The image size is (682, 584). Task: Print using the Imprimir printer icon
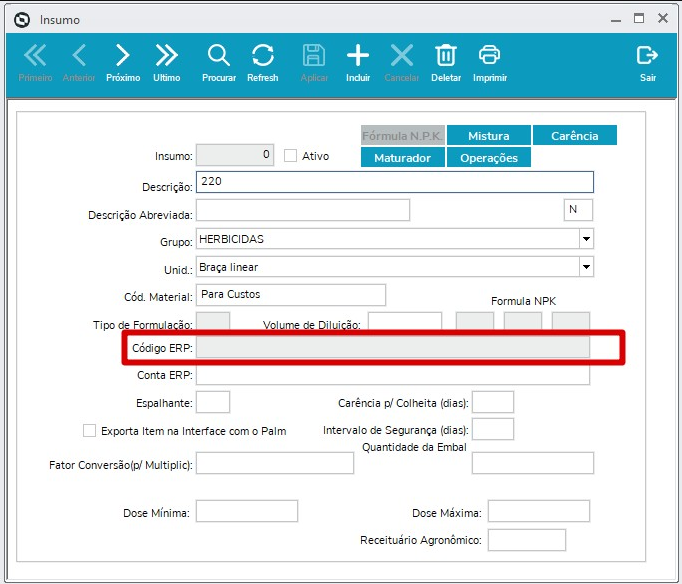click(490, 56)
